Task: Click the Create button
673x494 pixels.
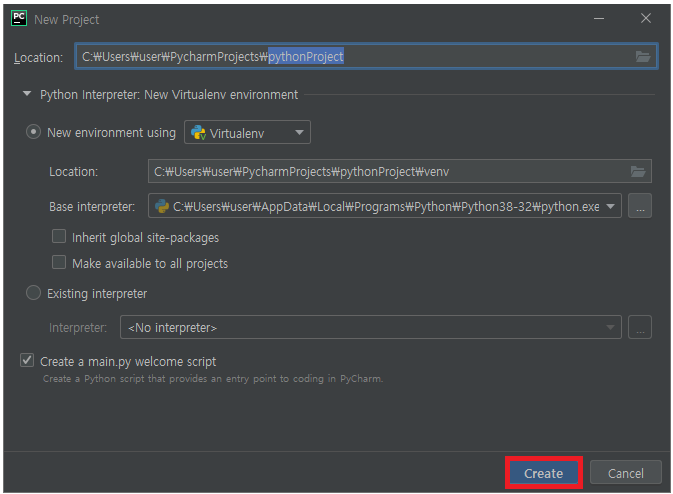Action: tap(543, 473)
